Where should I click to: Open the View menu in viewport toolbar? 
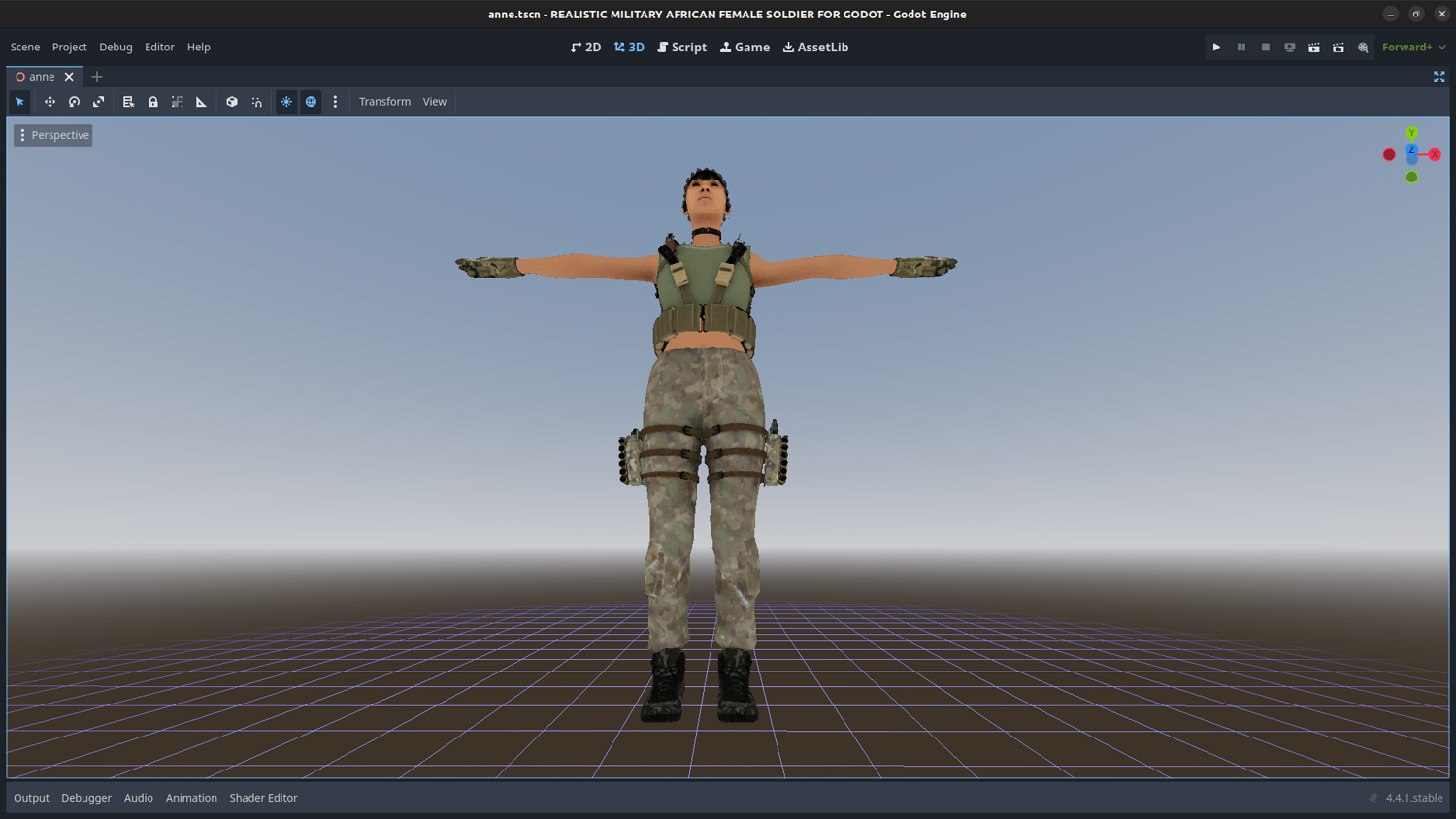435,102
